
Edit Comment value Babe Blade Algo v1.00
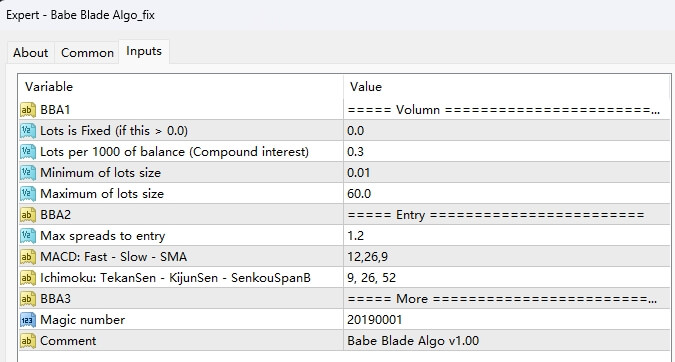pyautogui.click(x=507, y=341)
